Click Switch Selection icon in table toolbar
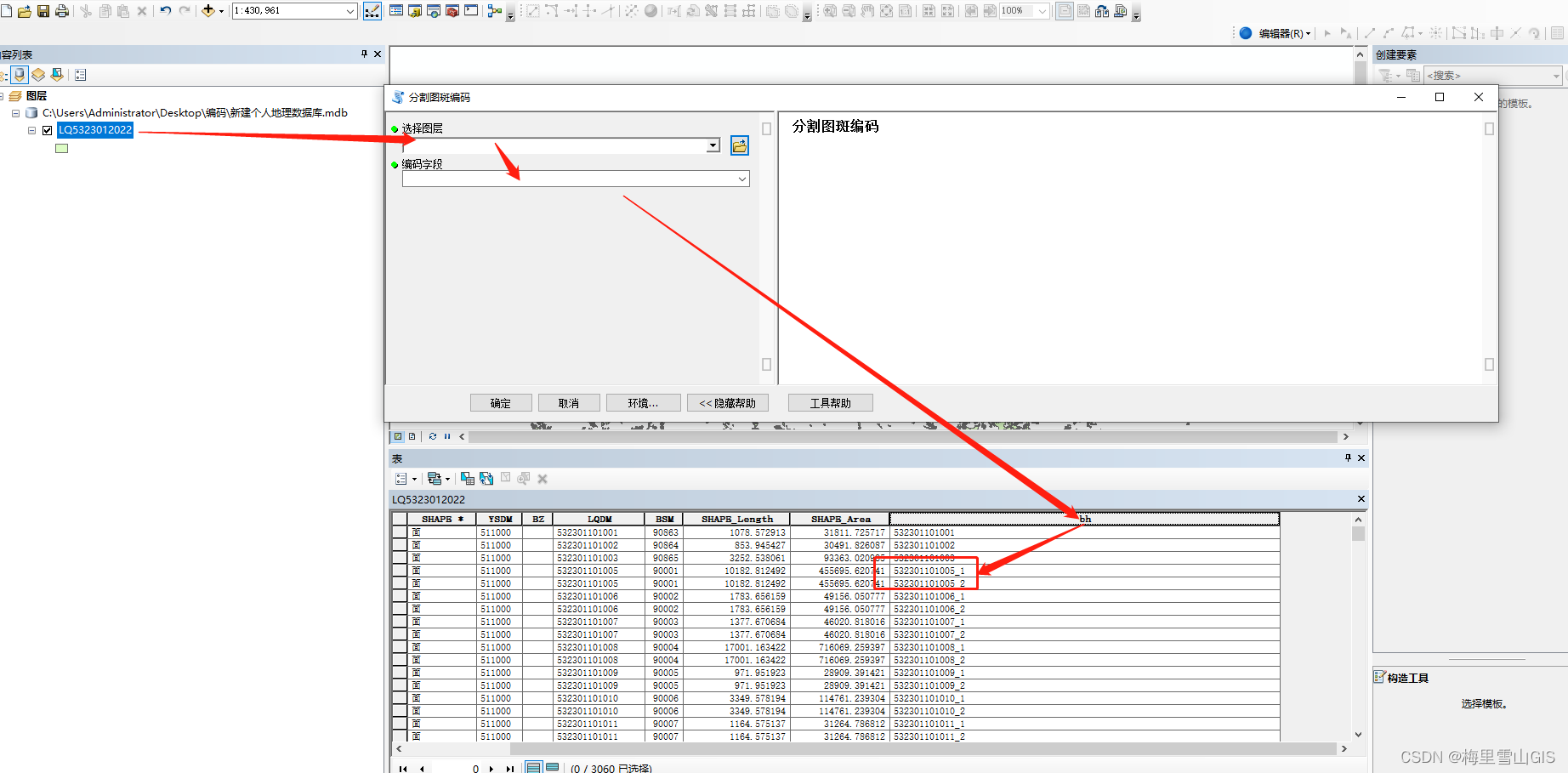 pyautogui.click(x=486, y=479)
